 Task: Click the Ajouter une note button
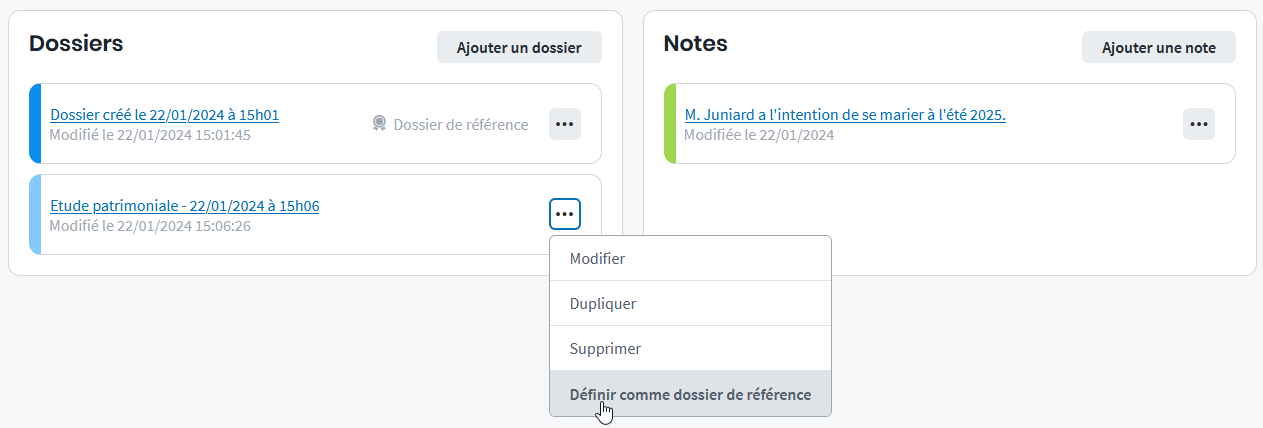[x=1158, y=47]
